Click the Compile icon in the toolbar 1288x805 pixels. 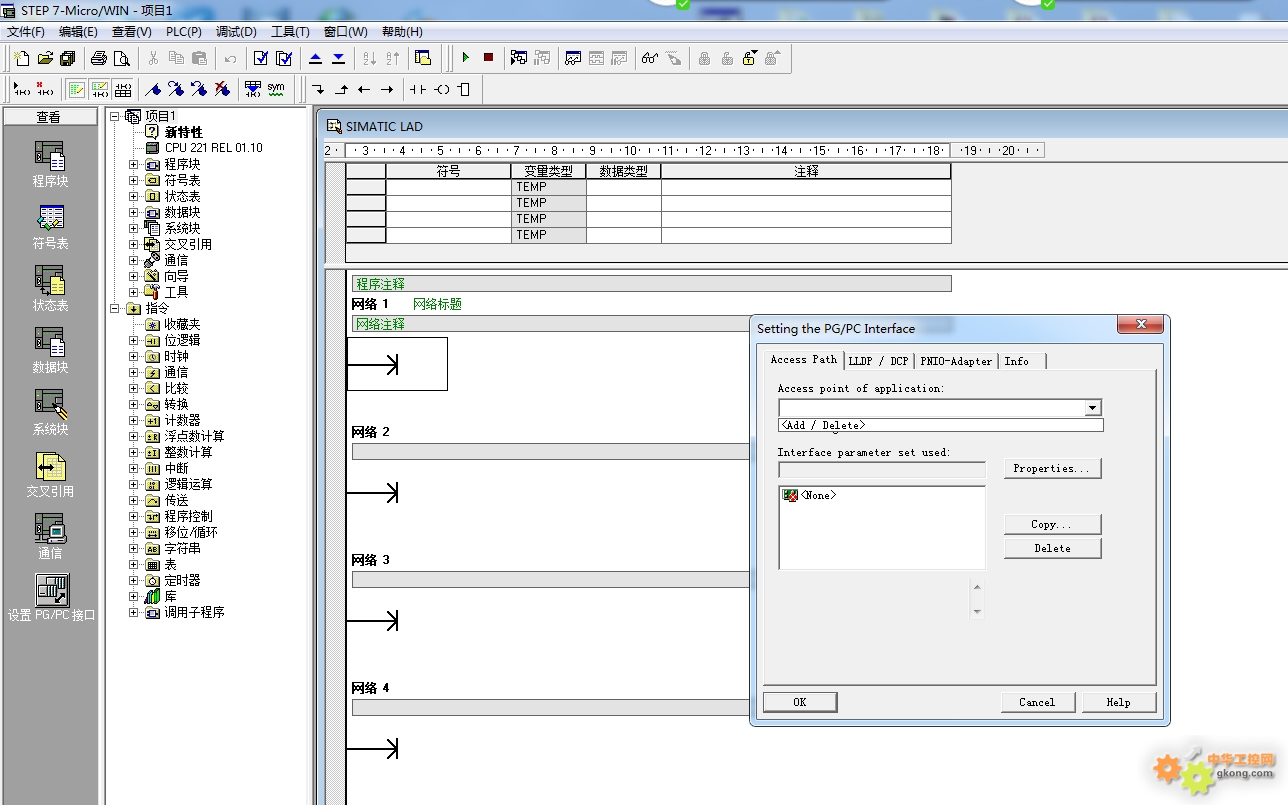(261, 58)
